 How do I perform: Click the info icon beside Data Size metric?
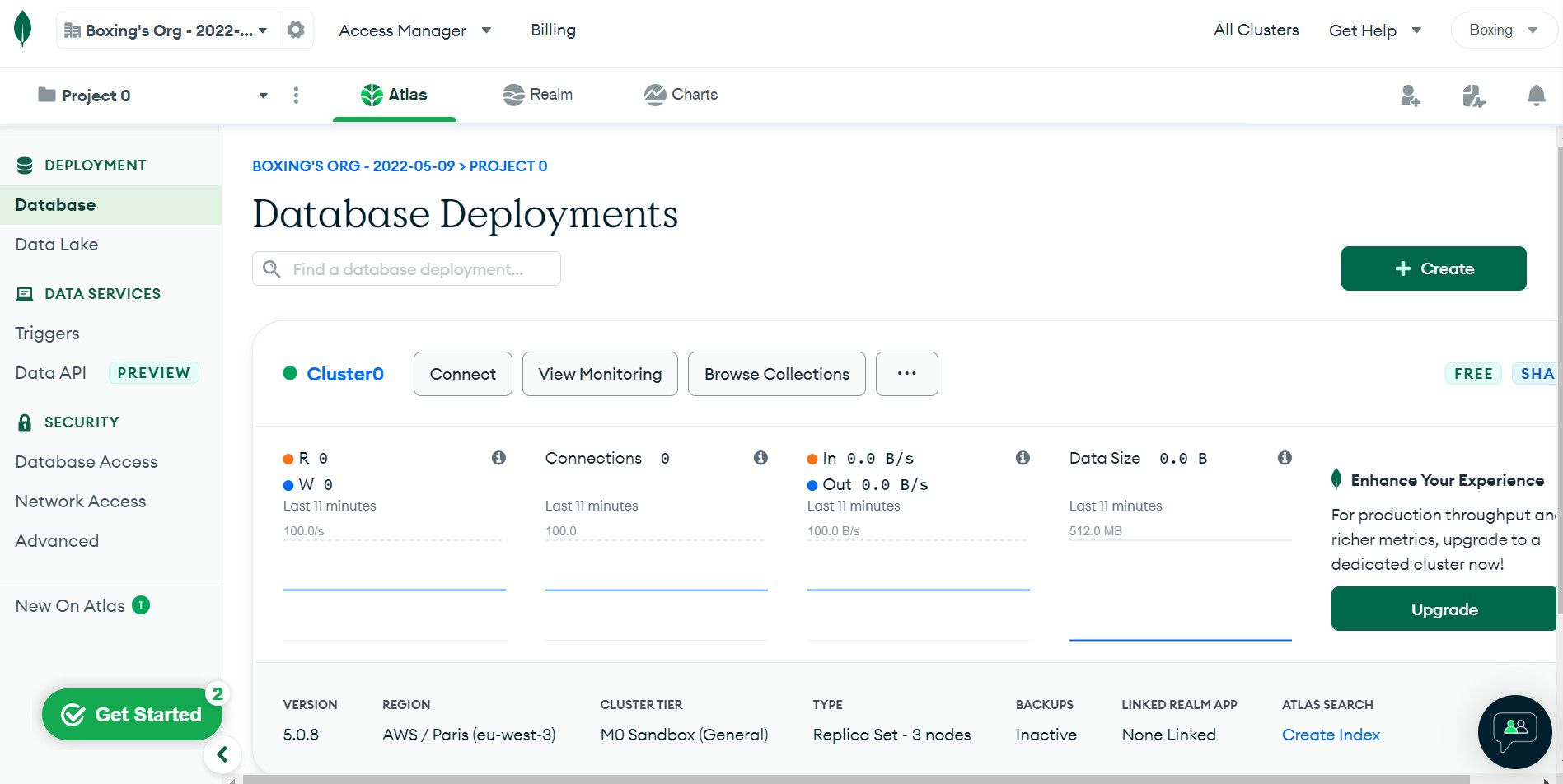coord(1284,457)
